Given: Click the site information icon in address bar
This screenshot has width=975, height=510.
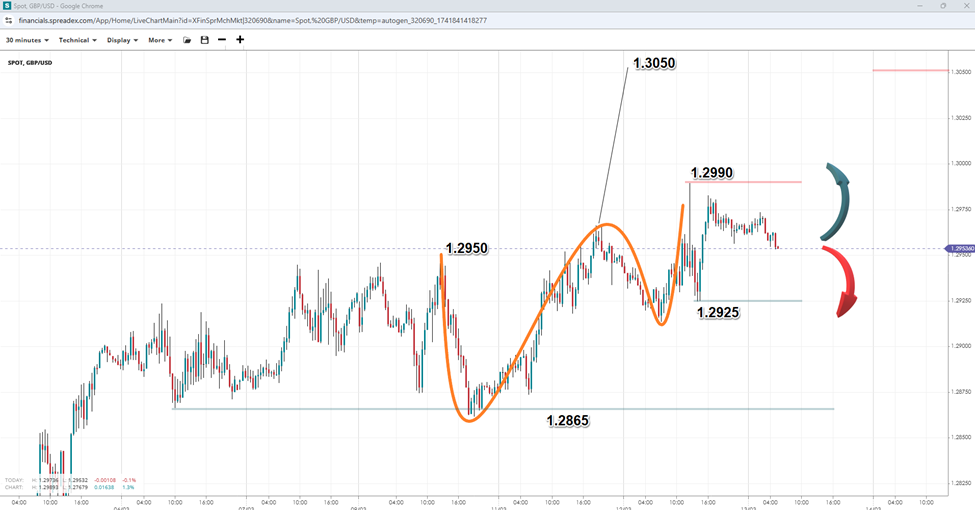Looking at the screenshot, I should coord(10,20).
